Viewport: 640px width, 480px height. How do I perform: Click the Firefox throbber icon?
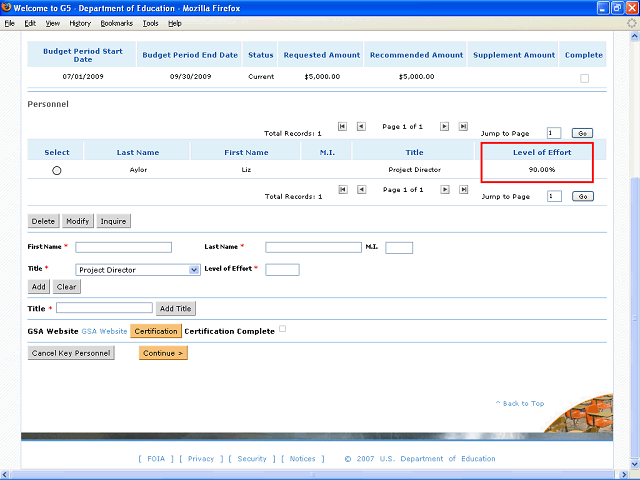click(631, 22)
